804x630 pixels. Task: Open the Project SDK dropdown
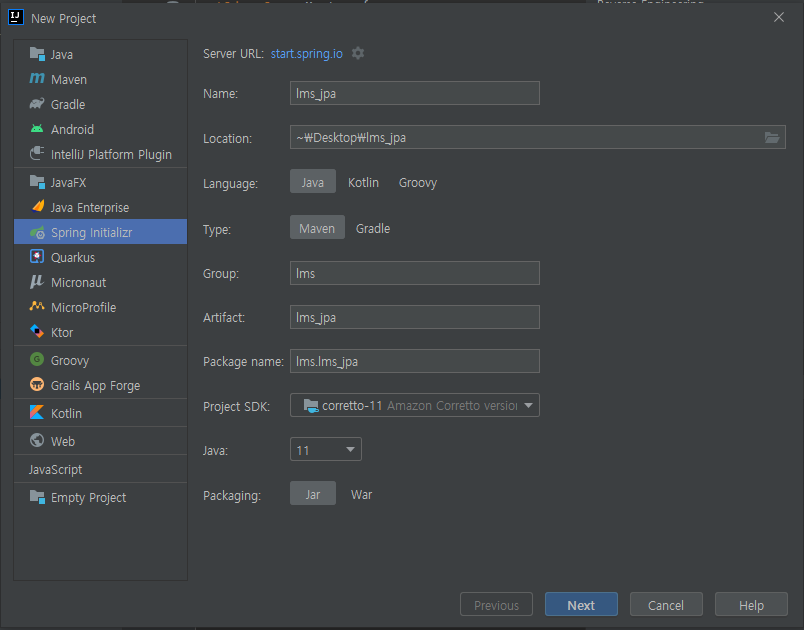click(414, 405)
